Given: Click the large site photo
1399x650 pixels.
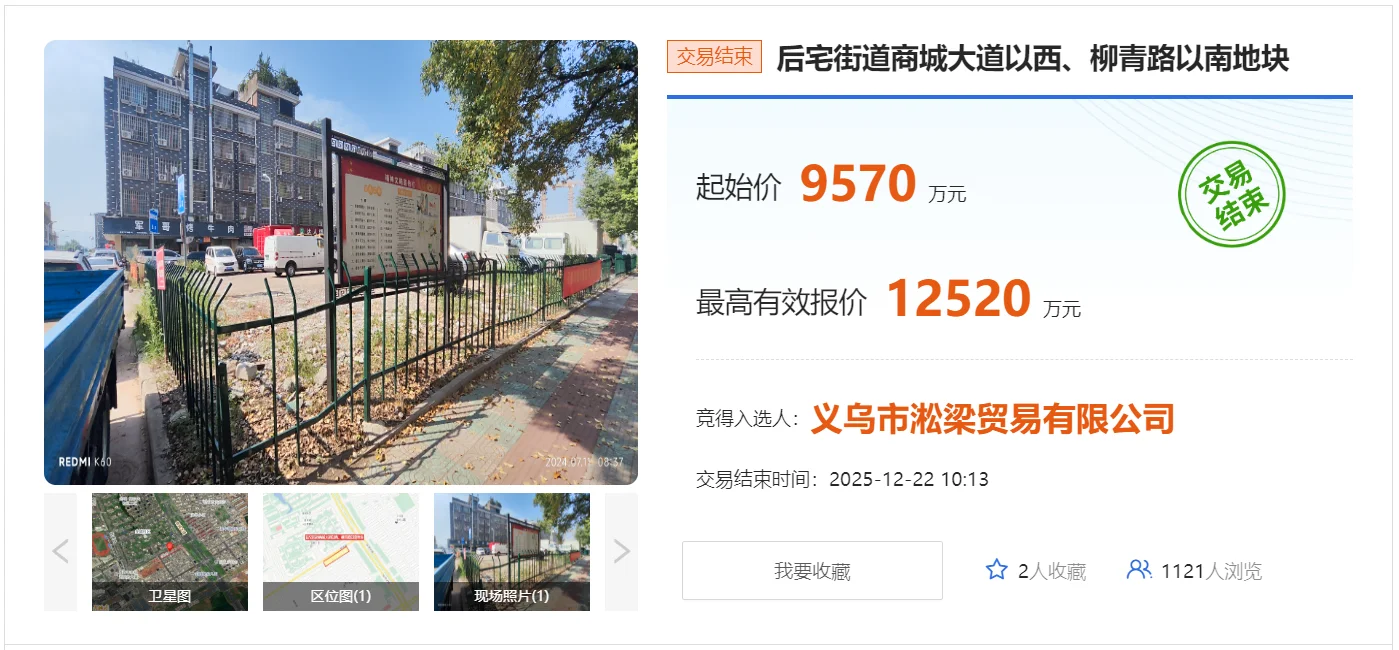Looking at the screenshot, I should coord(341,262).
